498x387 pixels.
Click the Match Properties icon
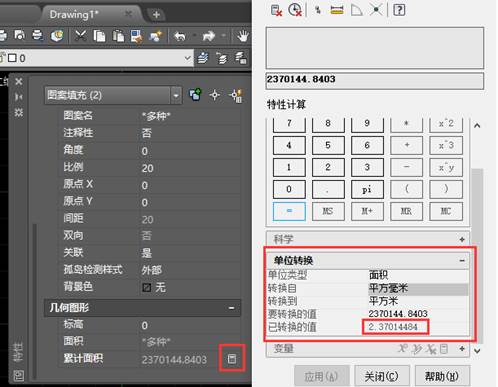136,36
